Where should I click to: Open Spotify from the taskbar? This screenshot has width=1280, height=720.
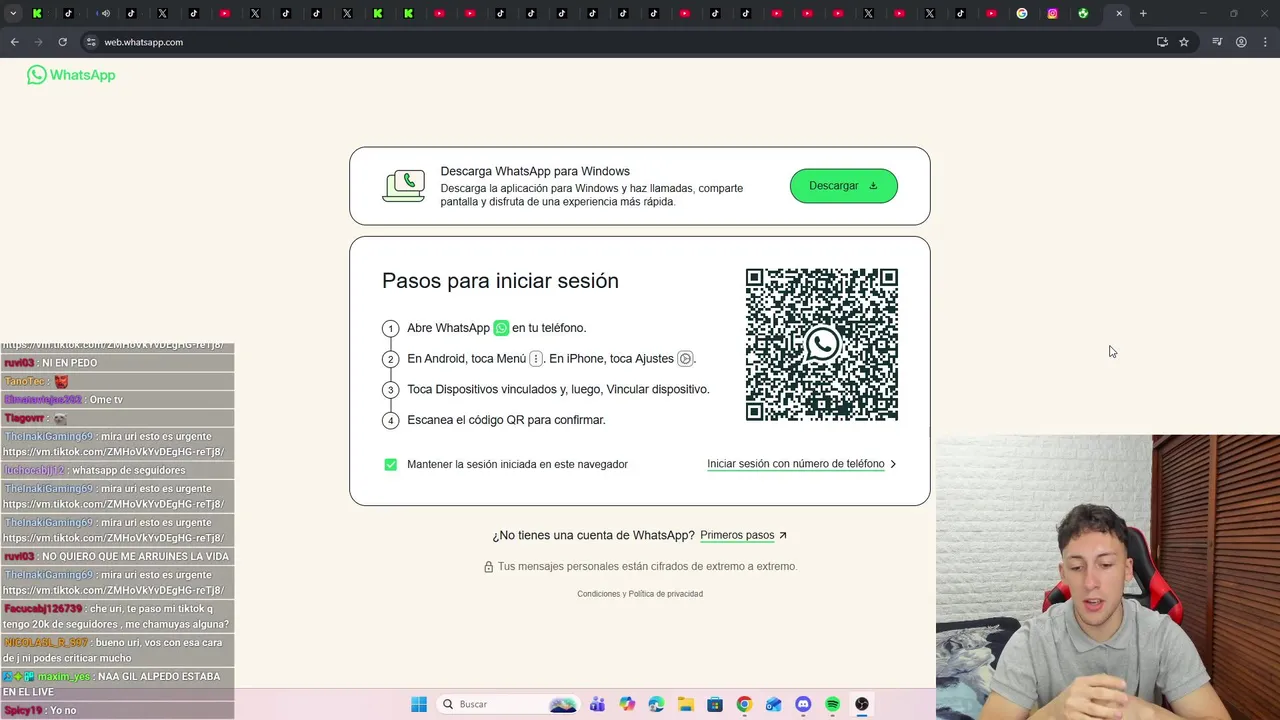(x=832, y=704)
